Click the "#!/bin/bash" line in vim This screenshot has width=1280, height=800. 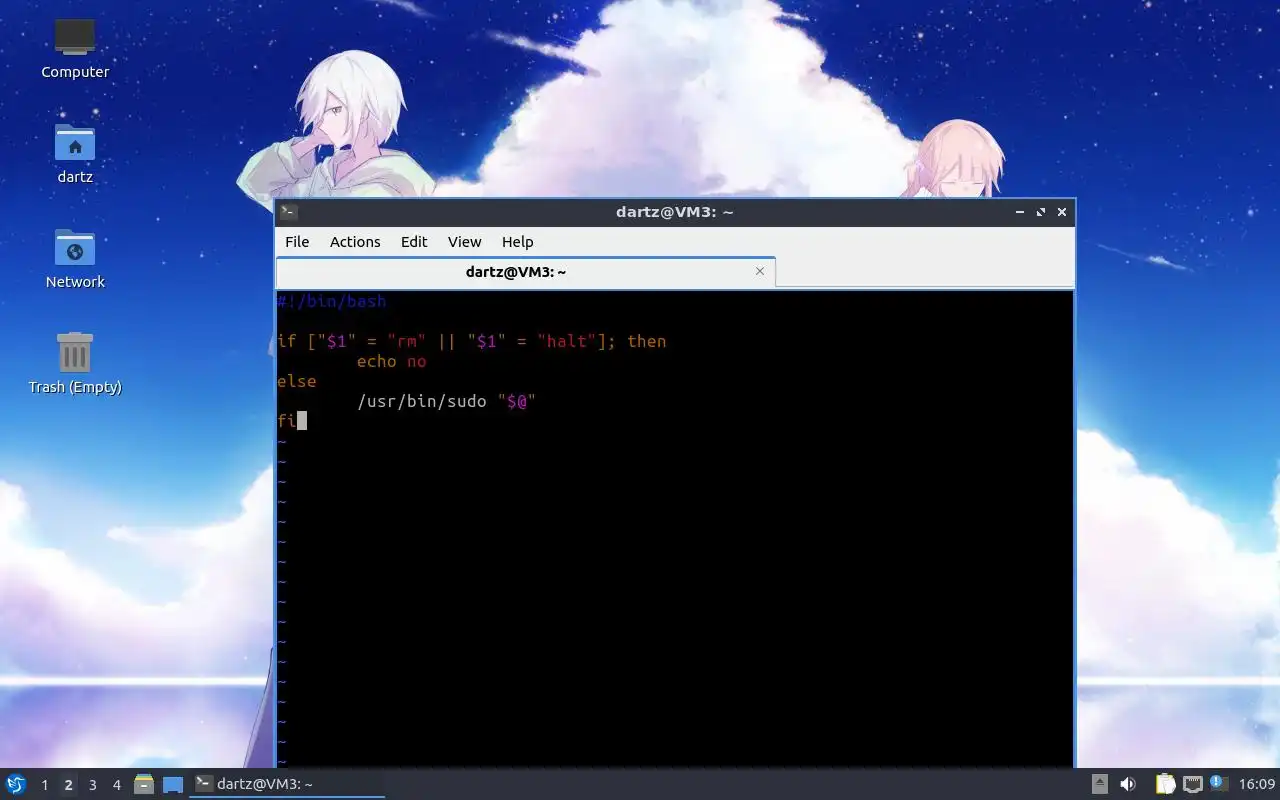pos(332,301)
